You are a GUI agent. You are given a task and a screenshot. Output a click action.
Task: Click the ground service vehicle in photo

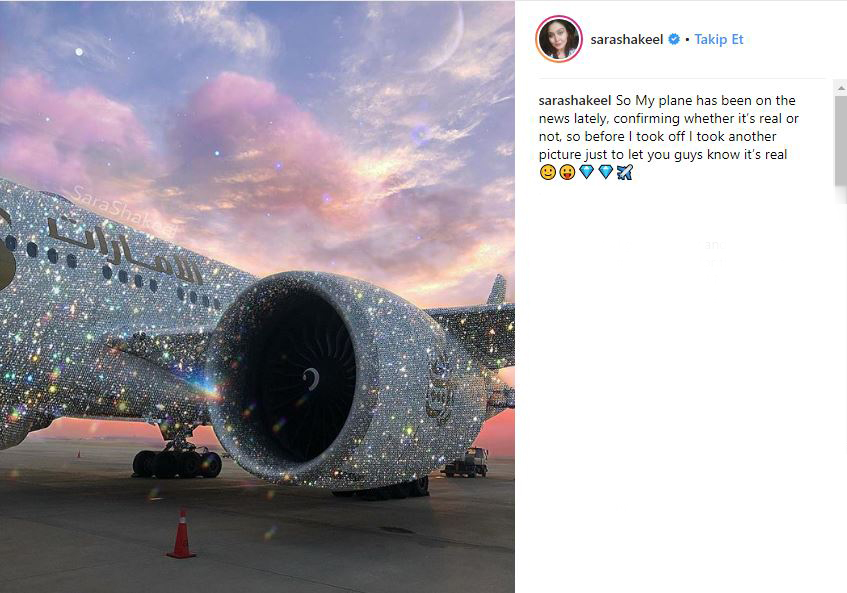[x=466, y=463]
